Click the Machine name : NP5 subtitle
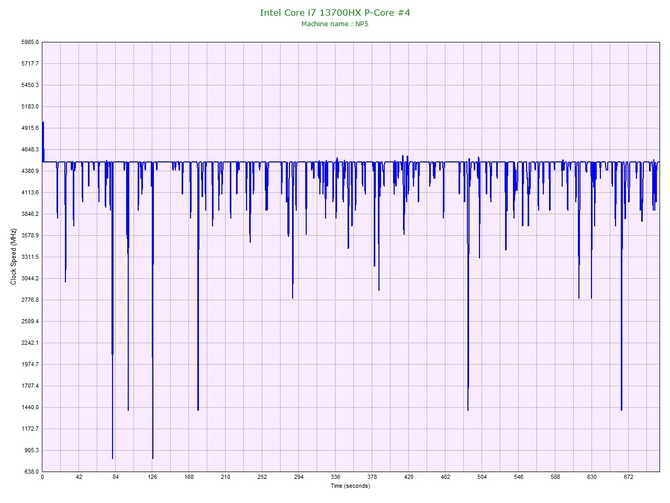The width and height of the screenshot is (670, 503). (x=335, y=24)
